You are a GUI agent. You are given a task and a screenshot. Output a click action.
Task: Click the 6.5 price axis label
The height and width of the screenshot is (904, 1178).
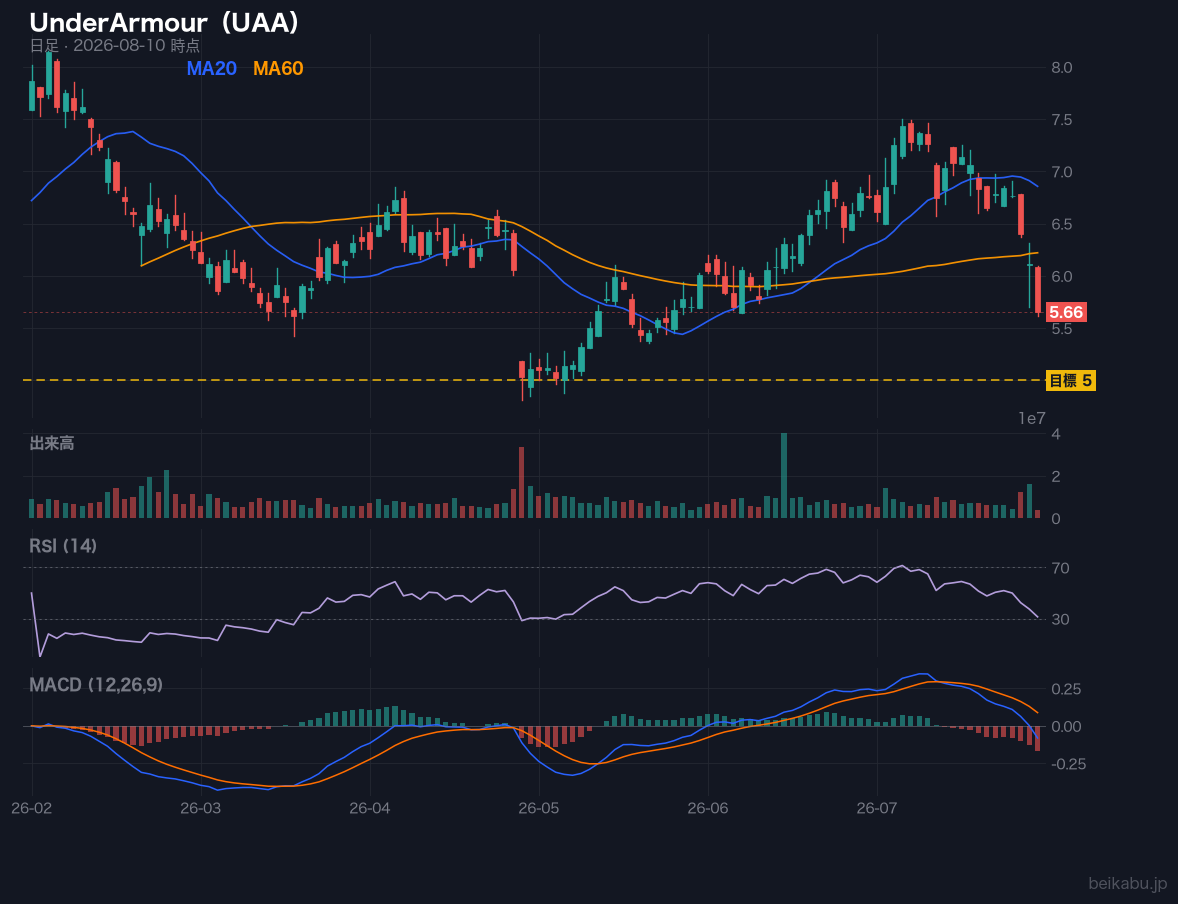point(1062,225)
